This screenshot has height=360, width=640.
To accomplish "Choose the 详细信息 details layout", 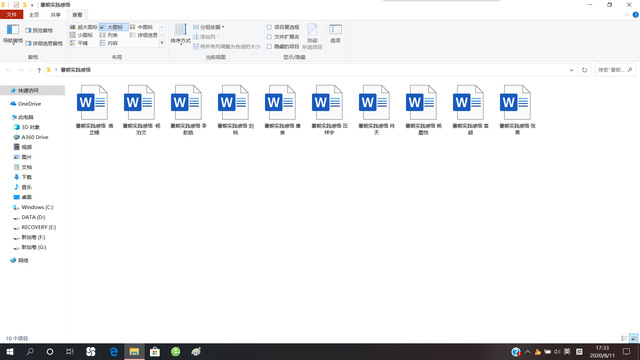I will (x=144, y=35).
